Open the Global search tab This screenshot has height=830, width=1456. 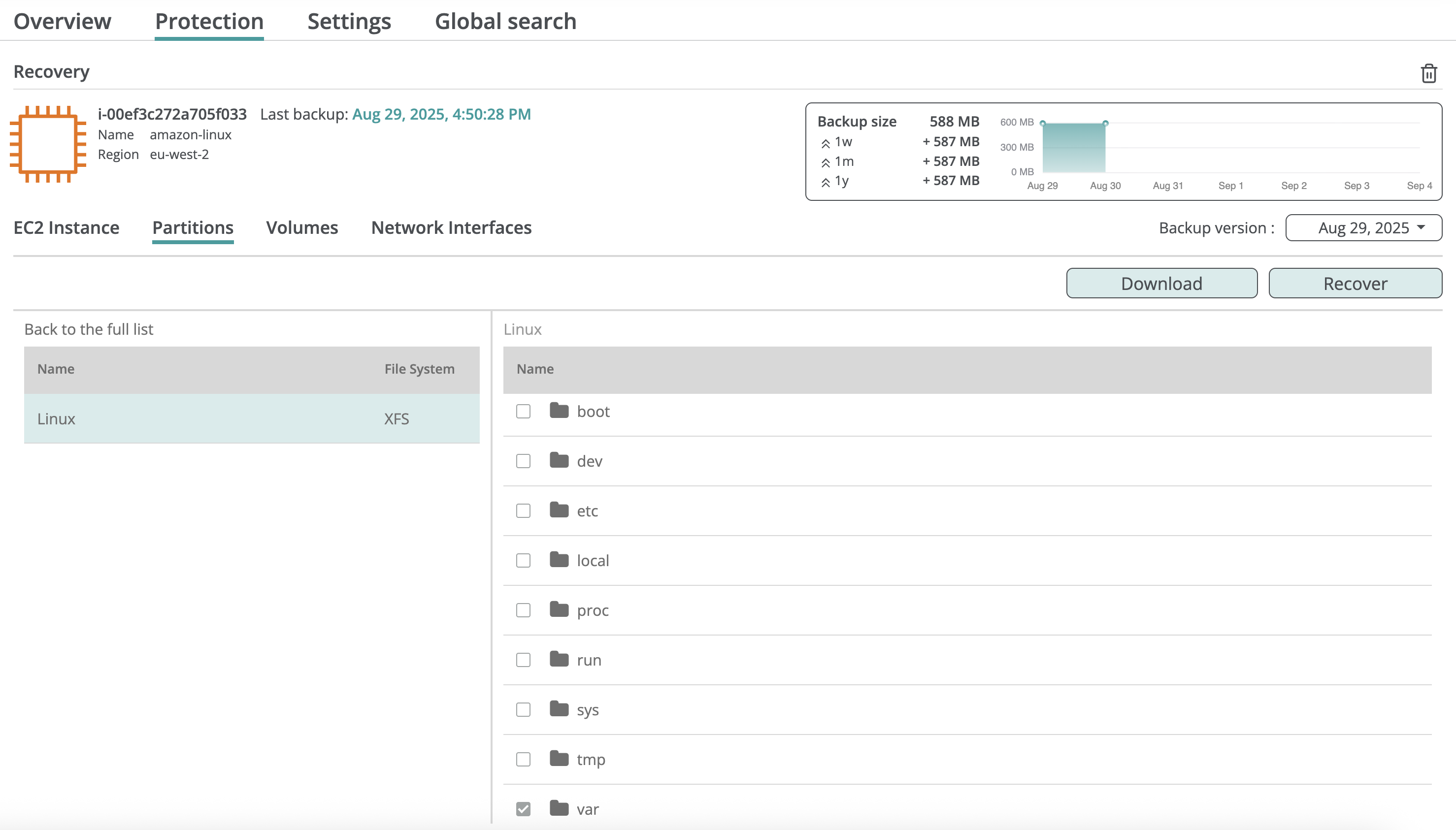click(x=505, y=22)
